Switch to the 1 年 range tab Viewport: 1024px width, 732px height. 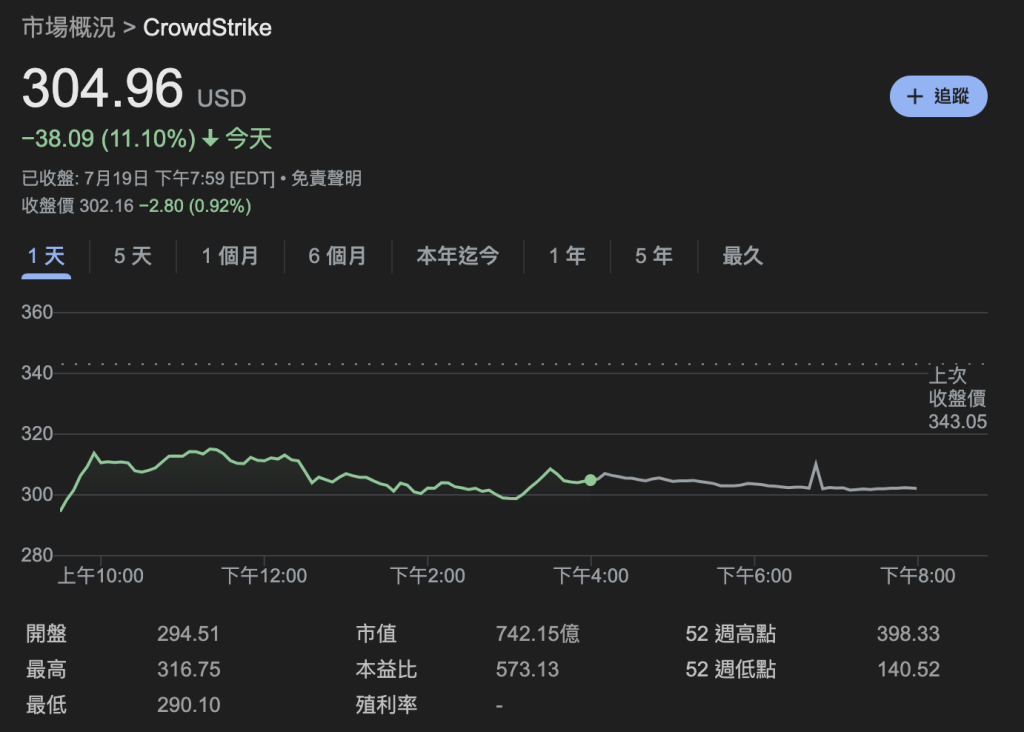point(567,256)
